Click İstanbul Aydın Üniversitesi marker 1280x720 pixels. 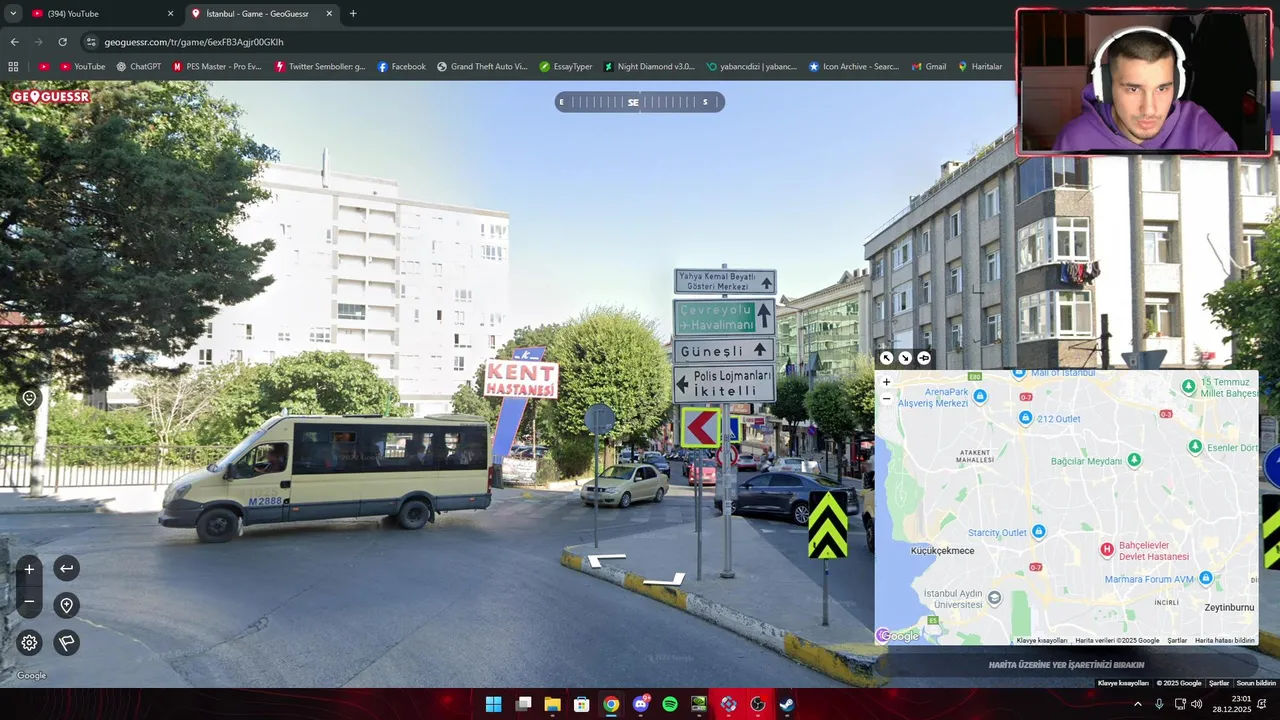994,598
